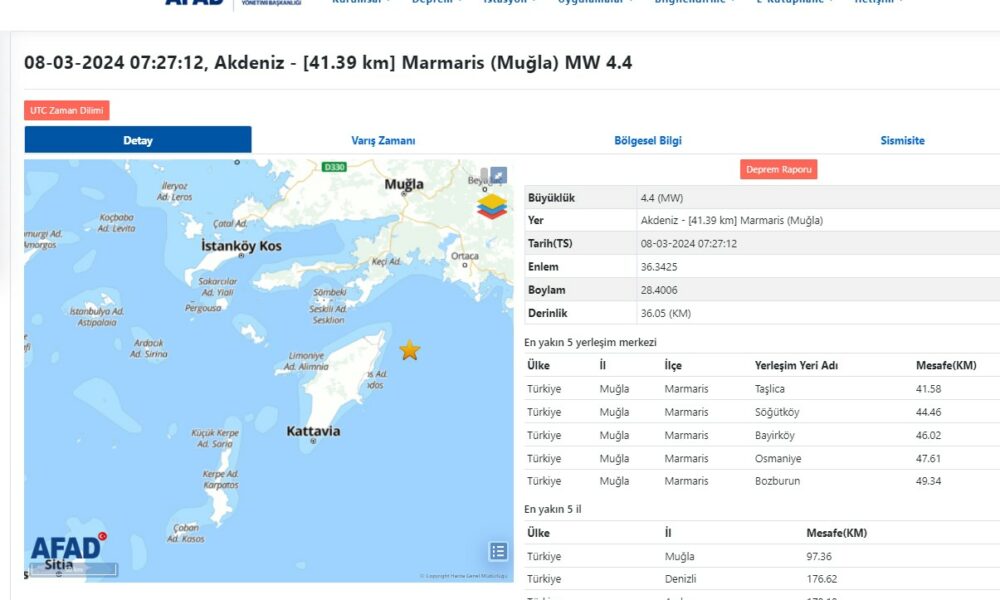Expand the Kurumsal dropdown menu
This screenshot has width=1000, height=600.
362,3
